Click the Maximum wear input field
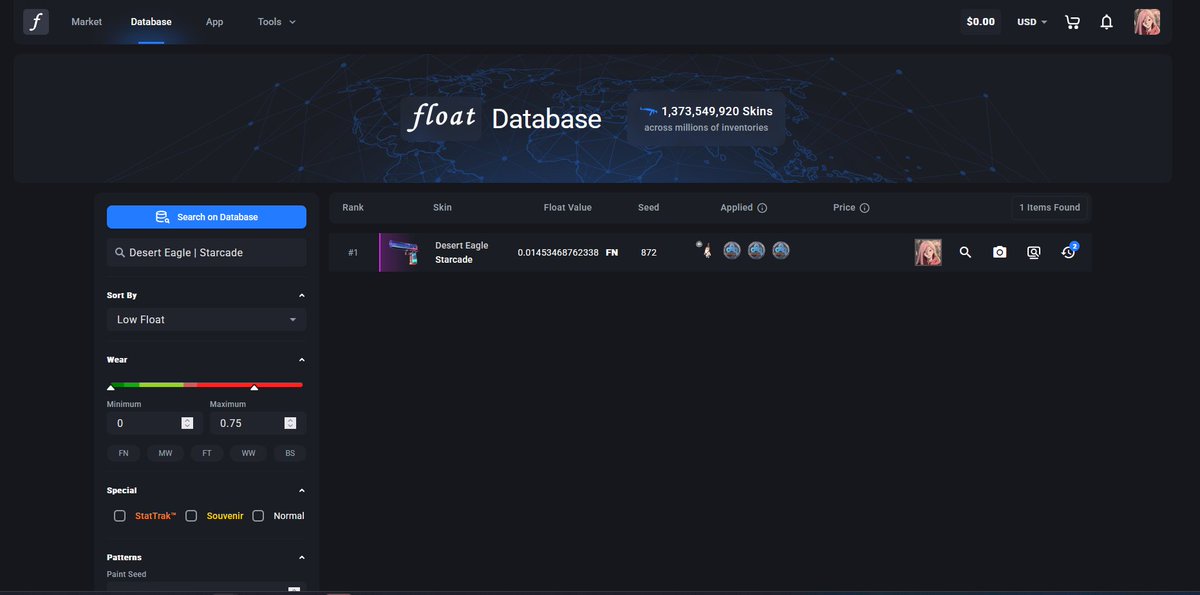The height and width of the screenshot is (595, 1200). coord(258,423)
